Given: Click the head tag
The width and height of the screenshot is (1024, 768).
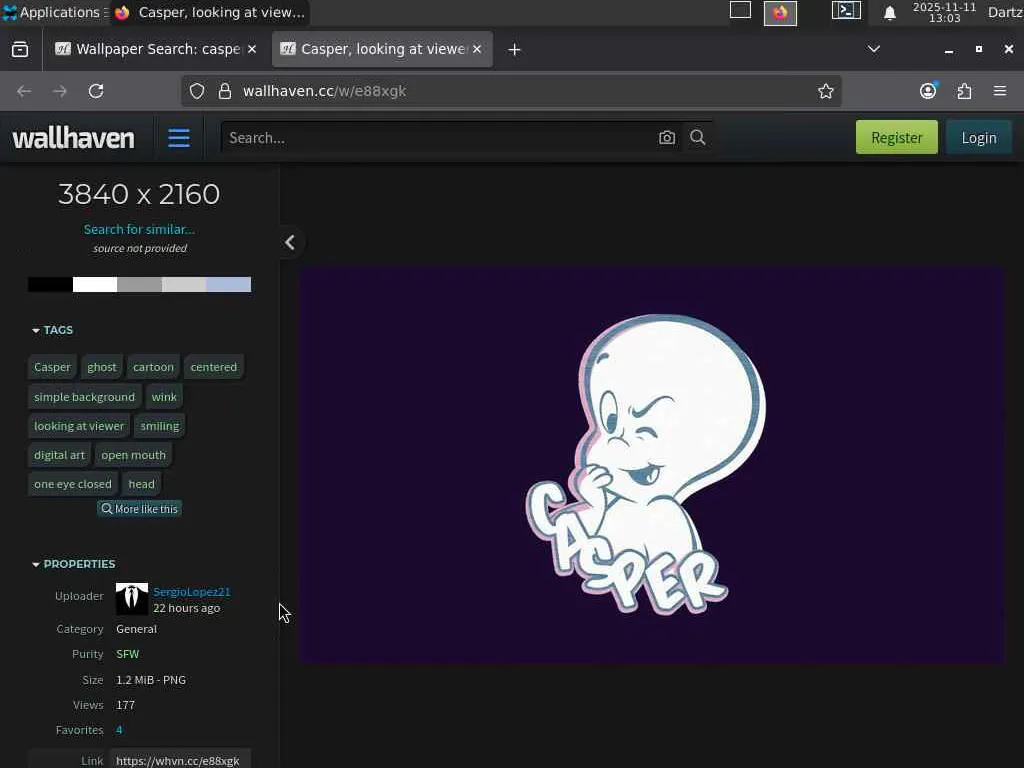Looking at the screenshot, I should point(142,484).
